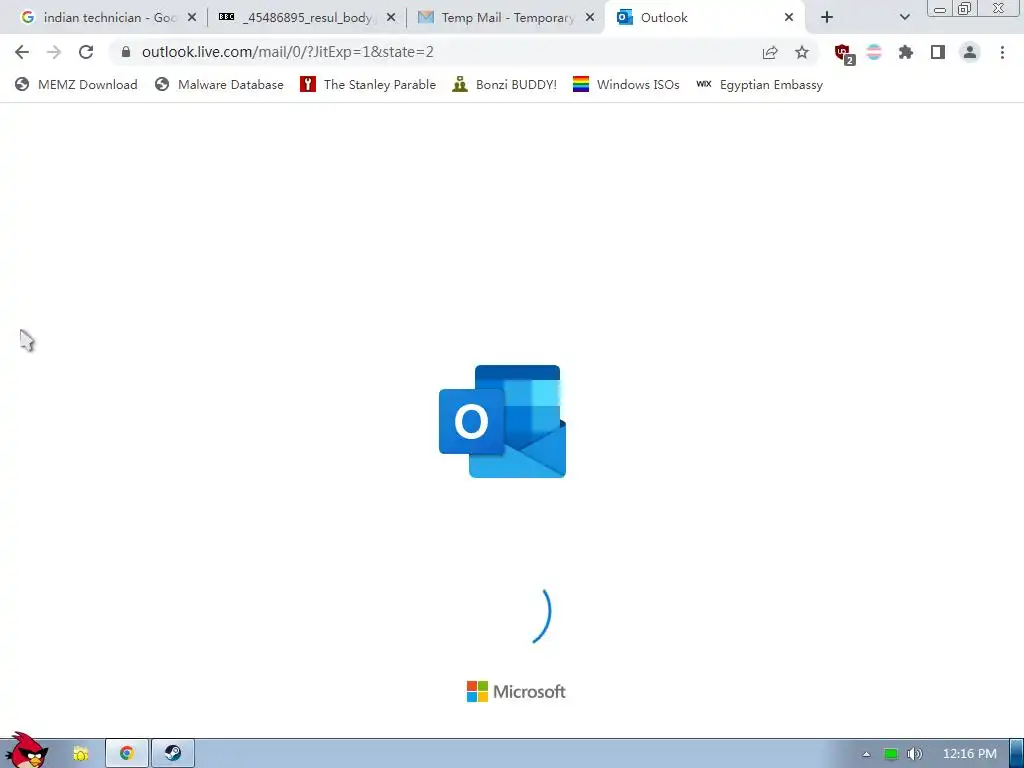This screenshot has width=1024, height=768.
Task: Open the uBlock Origin extension icon
Action: pos(844,53)
